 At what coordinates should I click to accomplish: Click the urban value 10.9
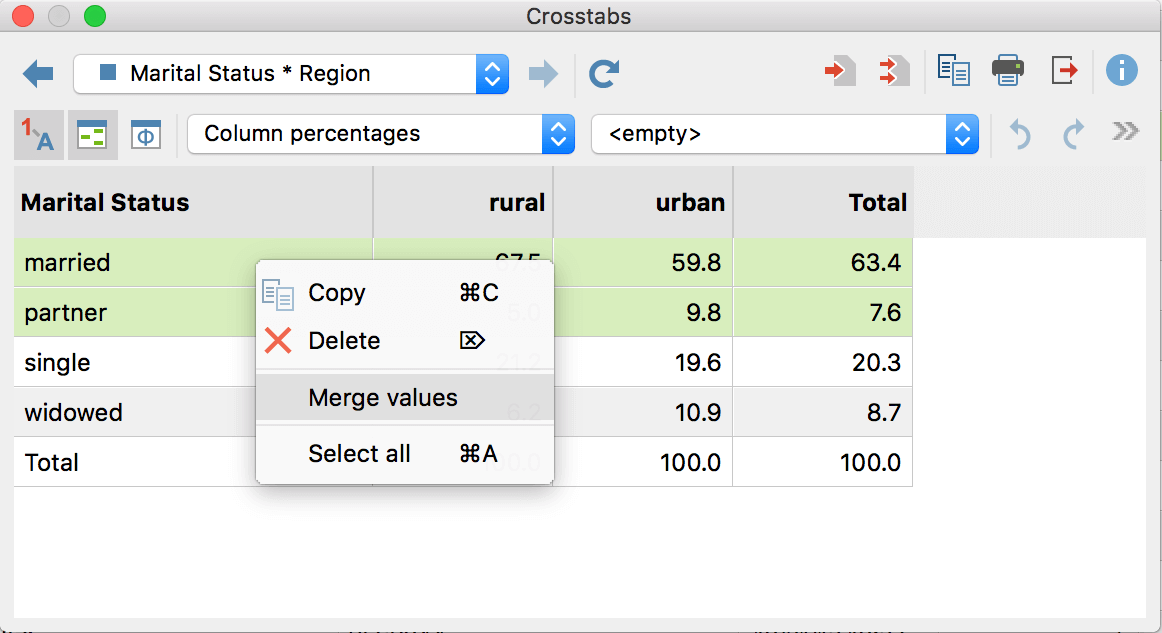[x=697, y=412]
